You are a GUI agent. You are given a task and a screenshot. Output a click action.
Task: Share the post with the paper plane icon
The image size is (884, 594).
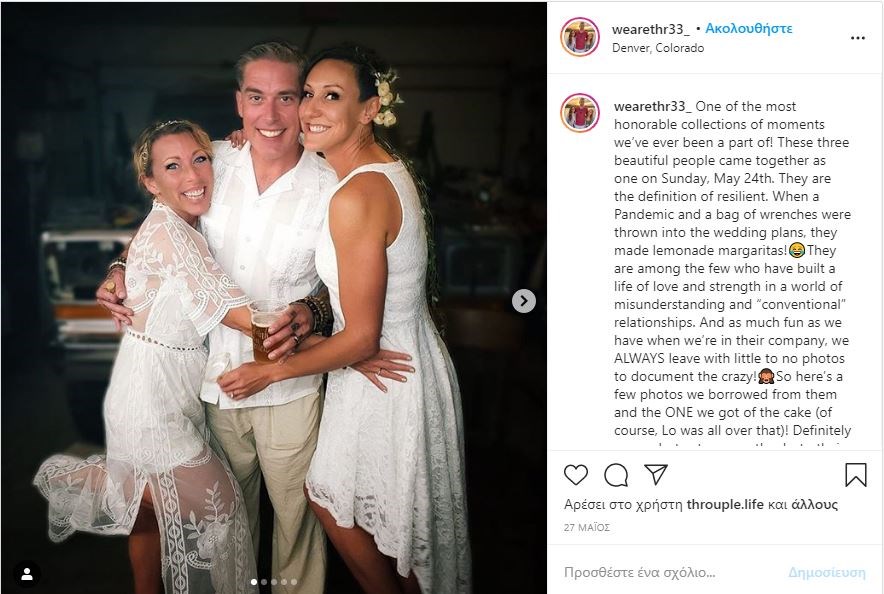(656, 475)
